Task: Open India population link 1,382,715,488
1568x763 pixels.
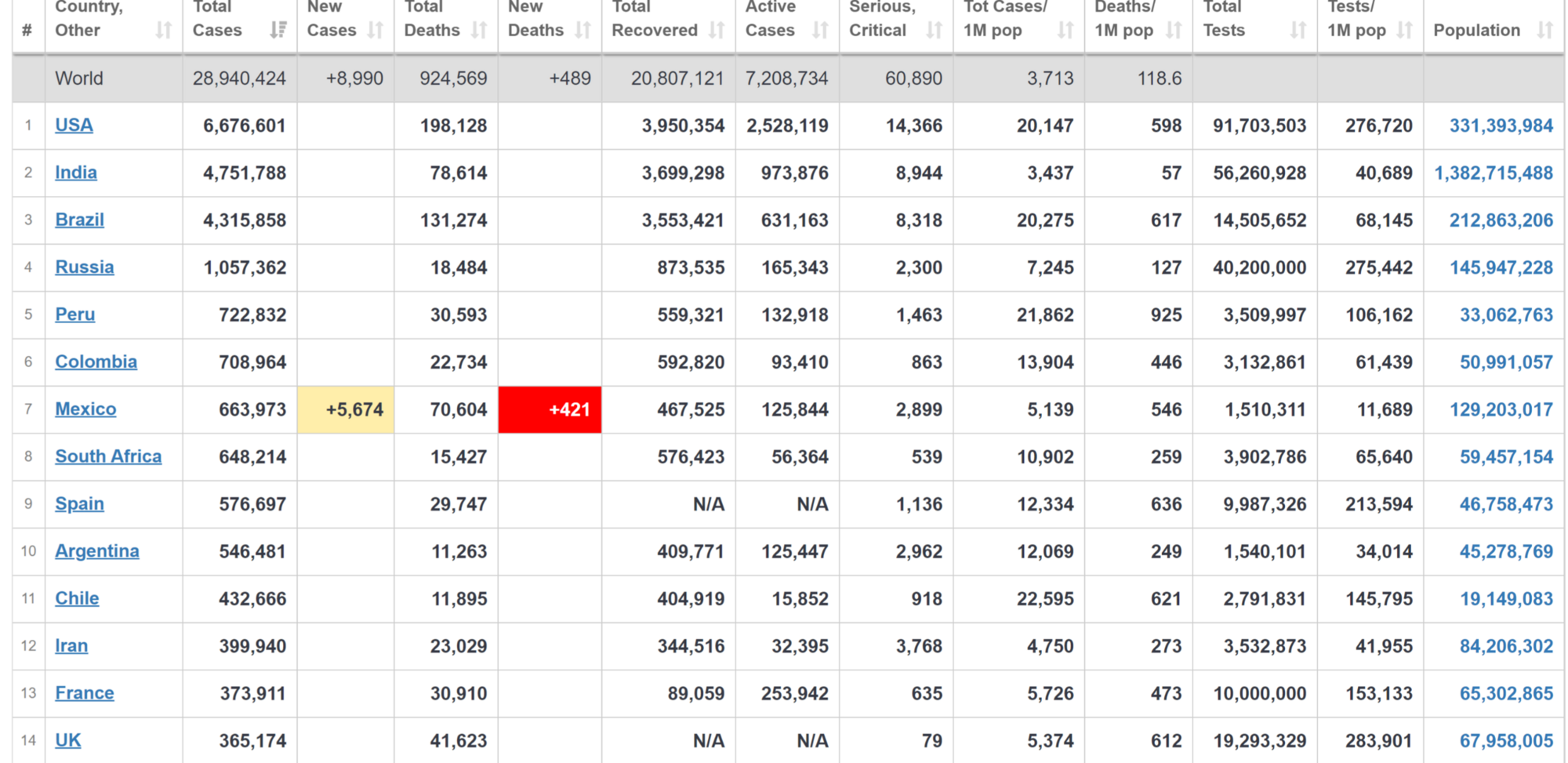Action: pos(1494,173)
